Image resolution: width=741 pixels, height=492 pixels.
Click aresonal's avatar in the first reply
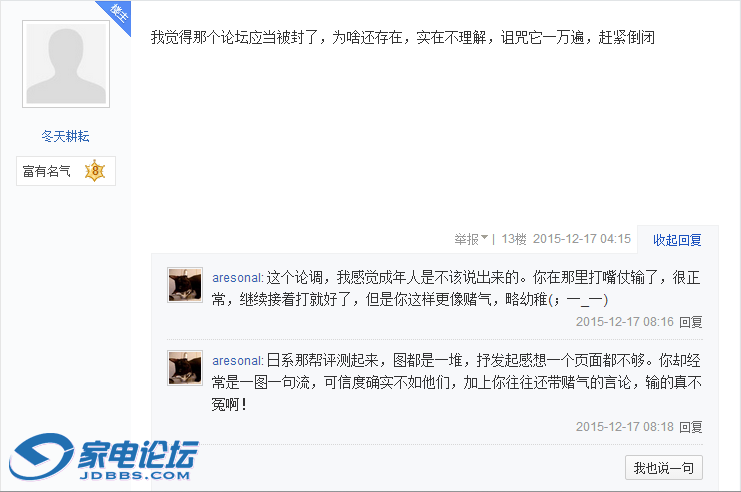185,285
